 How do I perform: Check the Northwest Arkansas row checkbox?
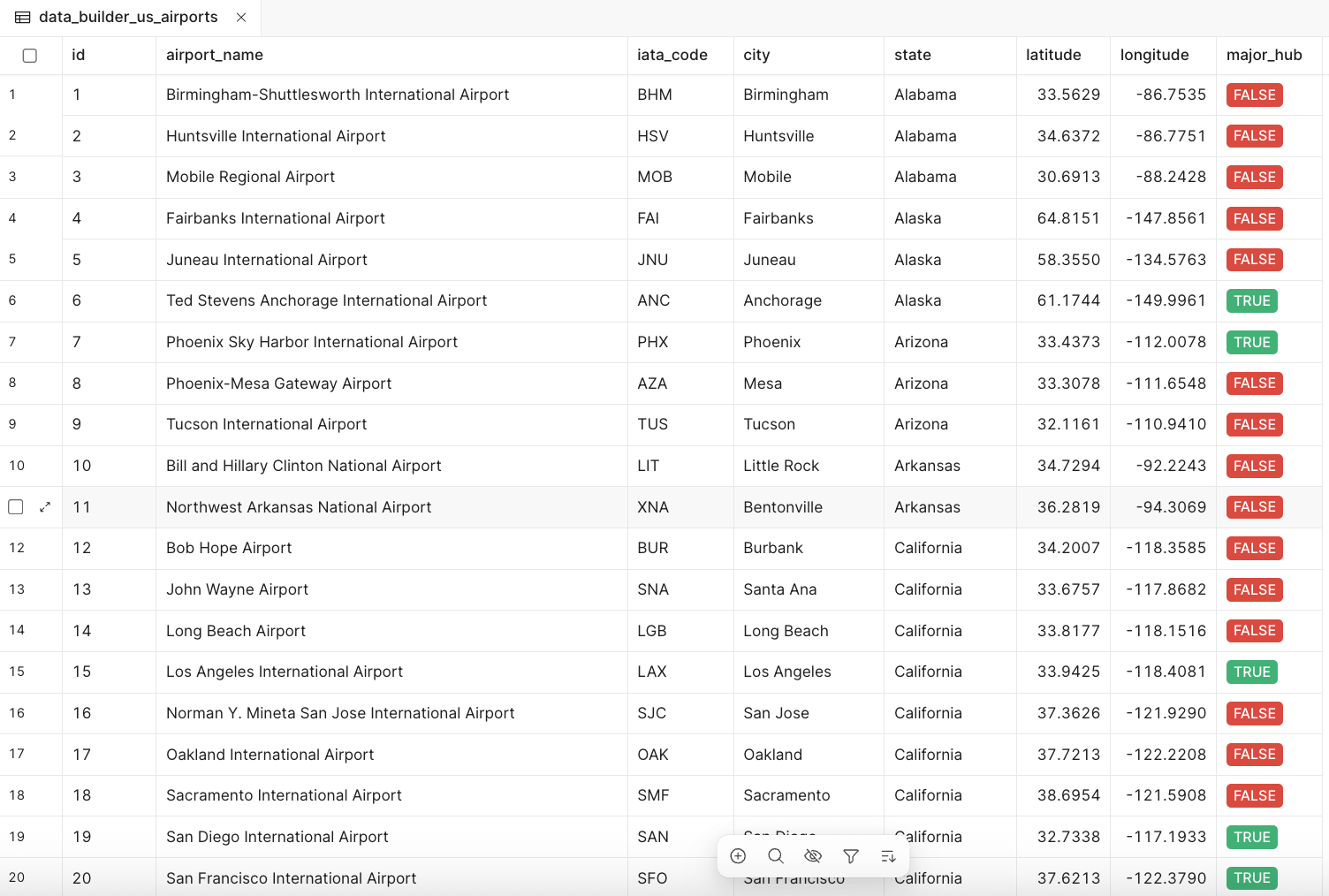coord(15,506)
